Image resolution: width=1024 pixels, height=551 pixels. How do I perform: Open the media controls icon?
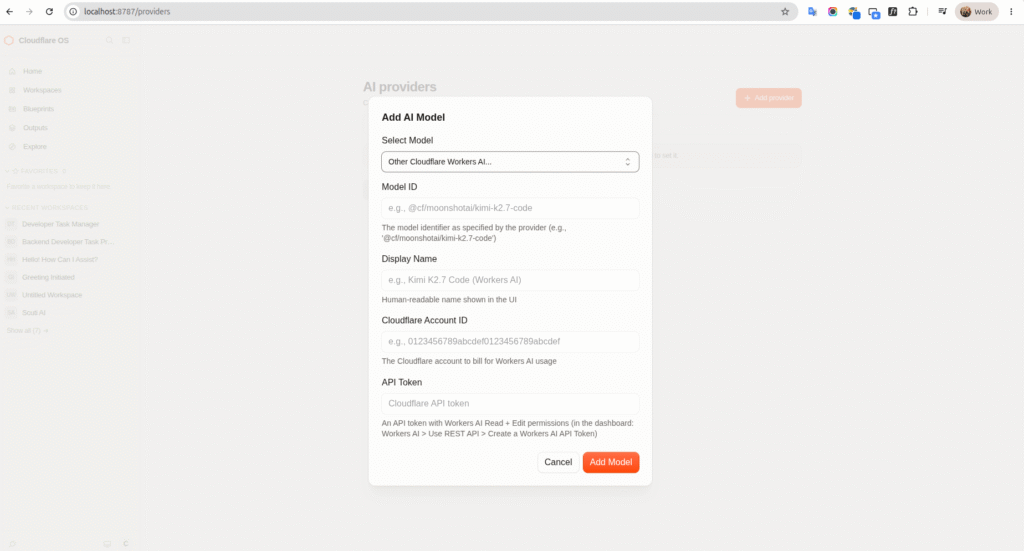(x=942, y=12)
